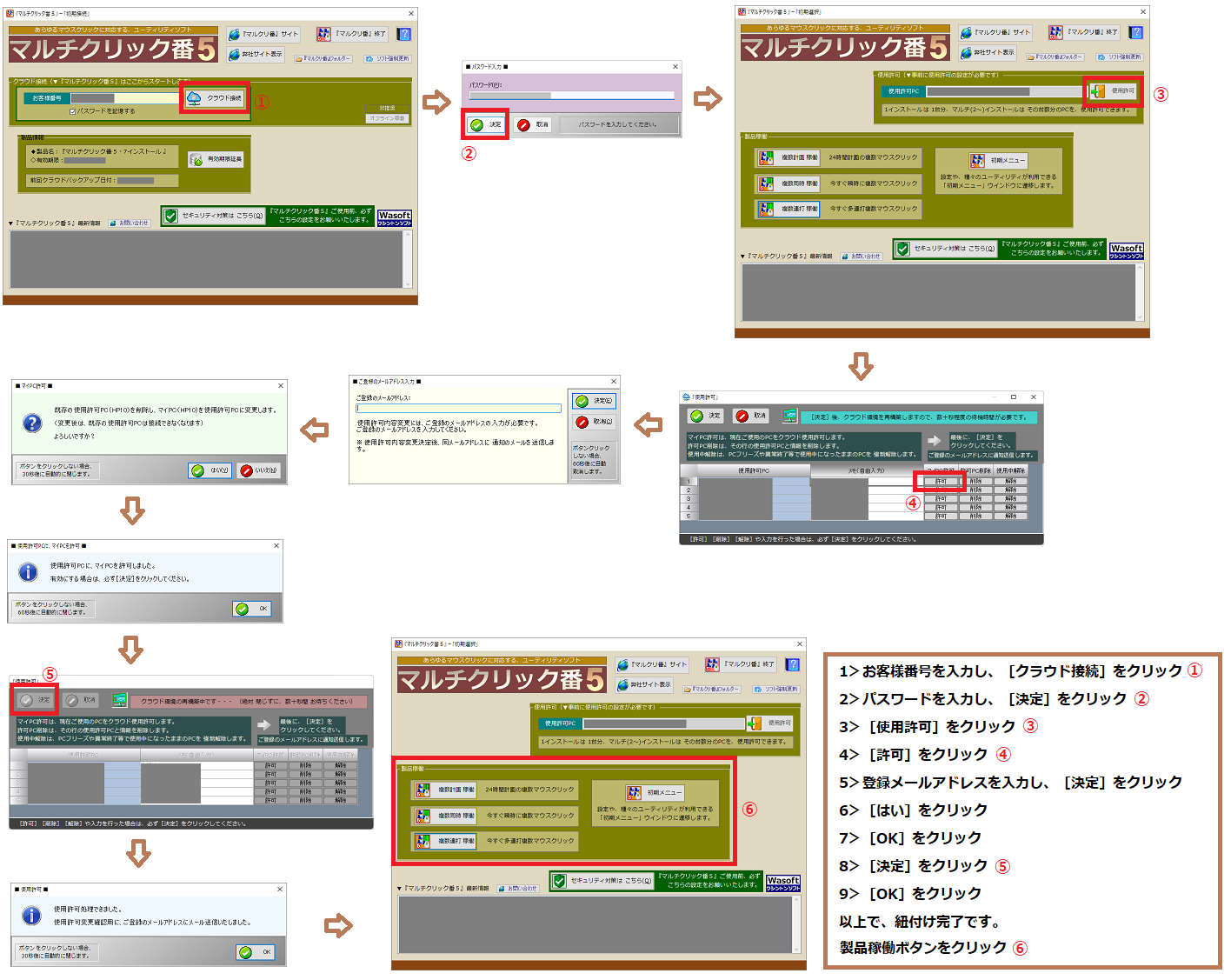The image size is (1231, 980).
Task: Click row 5 許可 in active 使用許可 window
Action: tap(941, 516)
